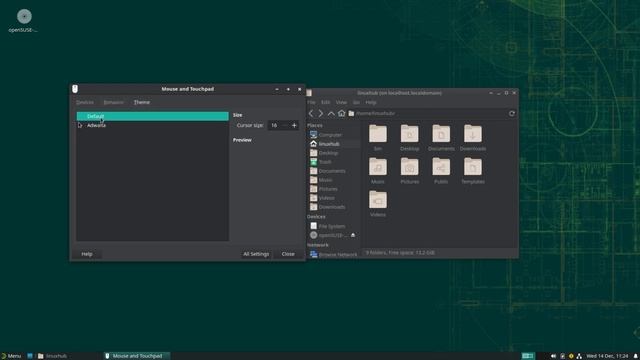Open the Menu button on the taskbar
Image resolution: width=640 pixels, height=360 pixels.
(x=11, y=356)
